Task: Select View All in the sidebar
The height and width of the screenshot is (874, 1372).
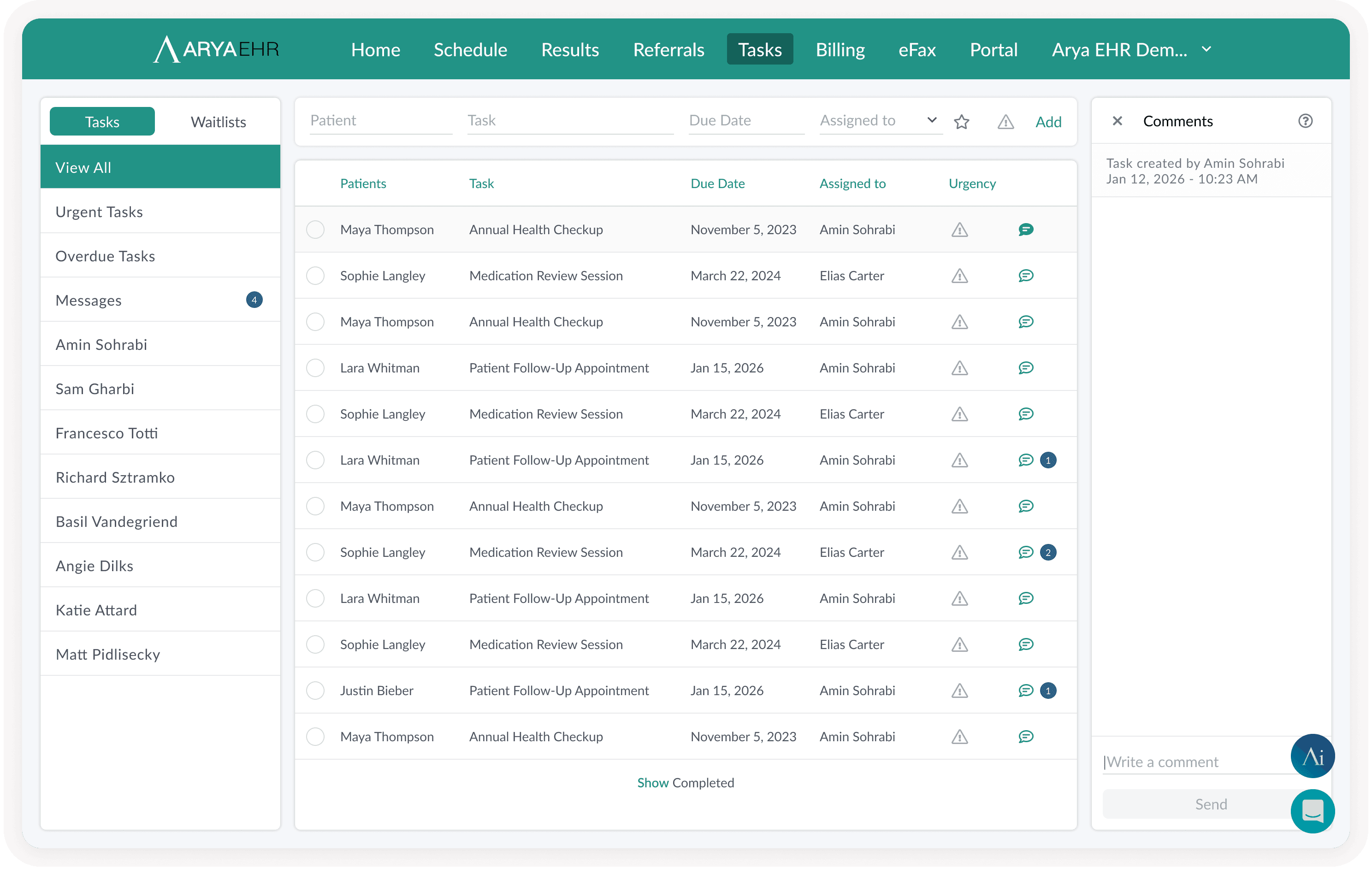Action: 160,167
